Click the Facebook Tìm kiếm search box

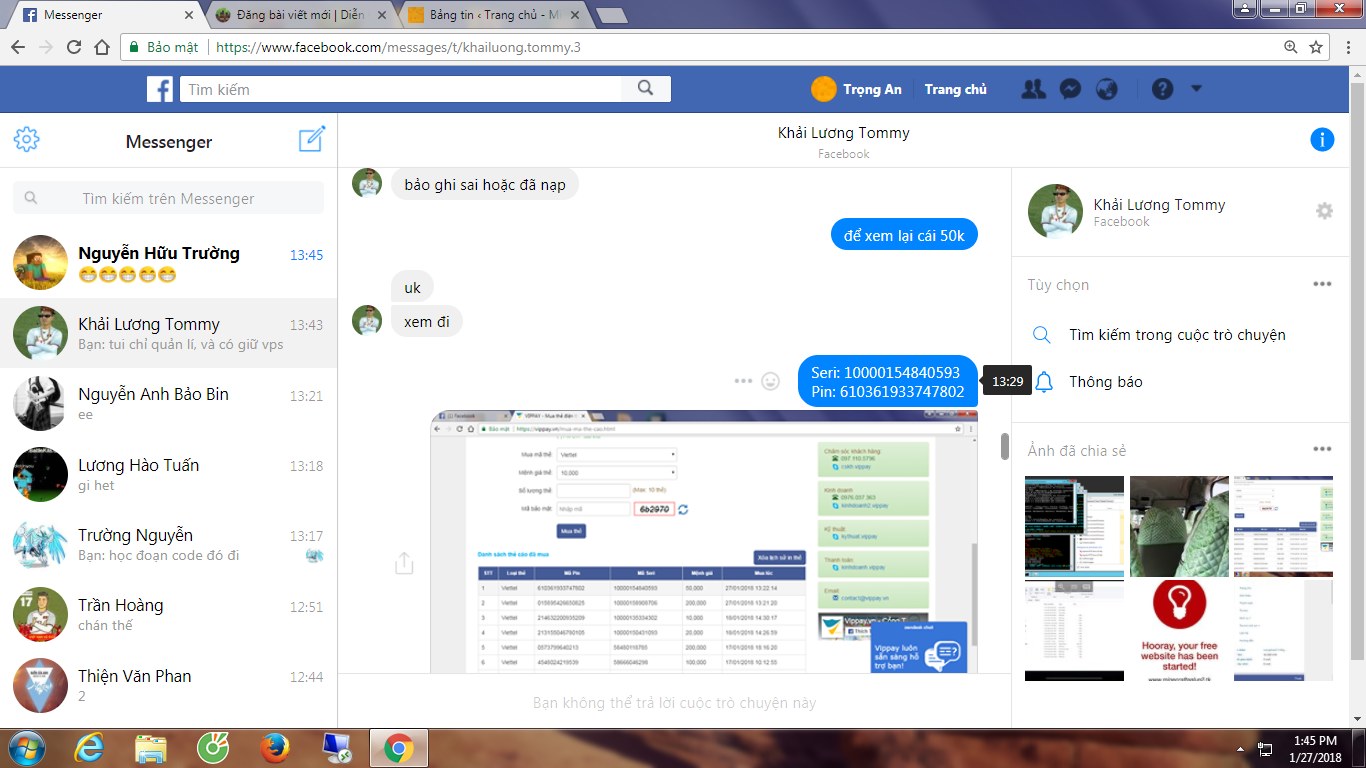pos(400,89)
